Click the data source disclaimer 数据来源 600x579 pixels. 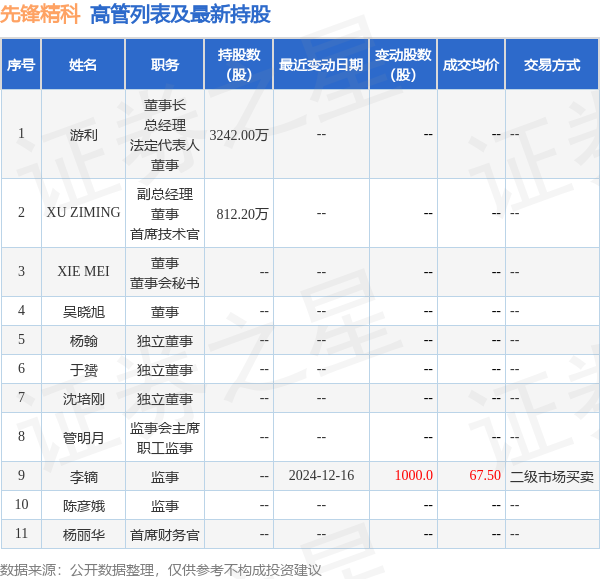click(x=161, y=570)
